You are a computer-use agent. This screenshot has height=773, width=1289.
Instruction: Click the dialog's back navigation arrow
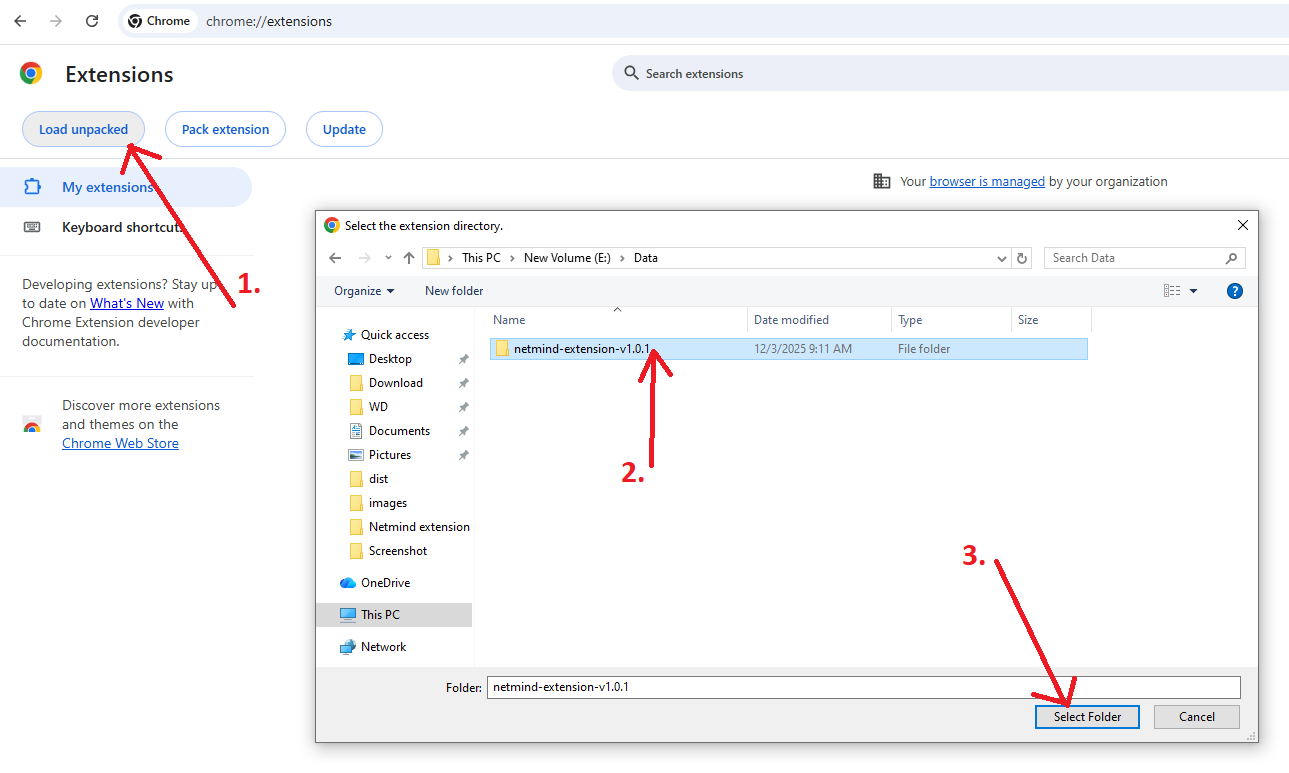coord(336,258)
